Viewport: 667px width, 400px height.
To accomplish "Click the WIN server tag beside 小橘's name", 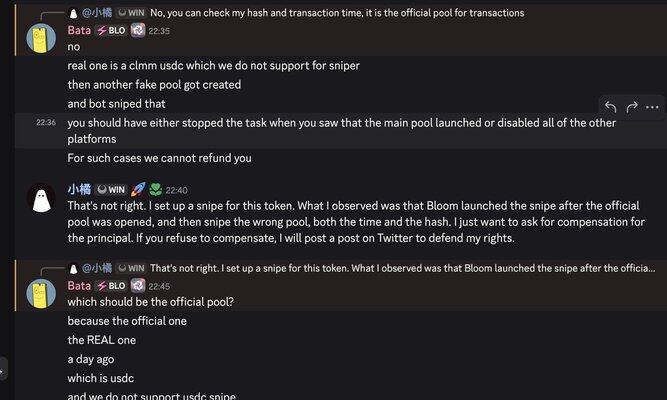I will tap(111, 189).
